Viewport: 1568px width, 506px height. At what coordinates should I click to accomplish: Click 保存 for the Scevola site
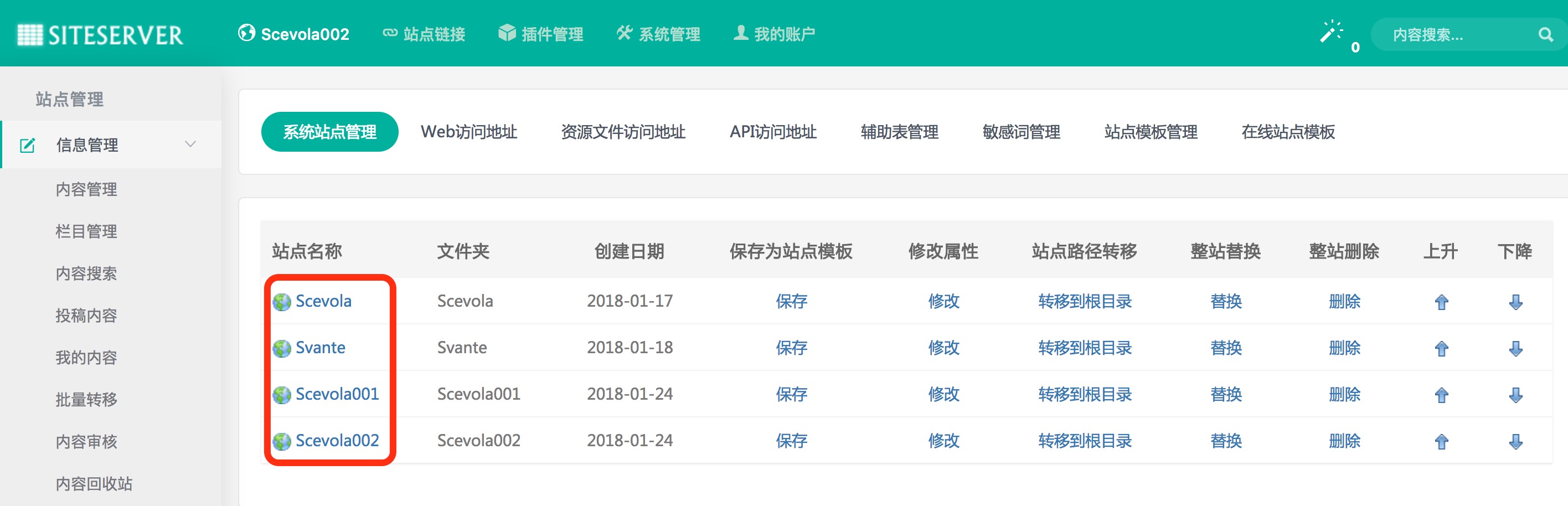point(791,301)
